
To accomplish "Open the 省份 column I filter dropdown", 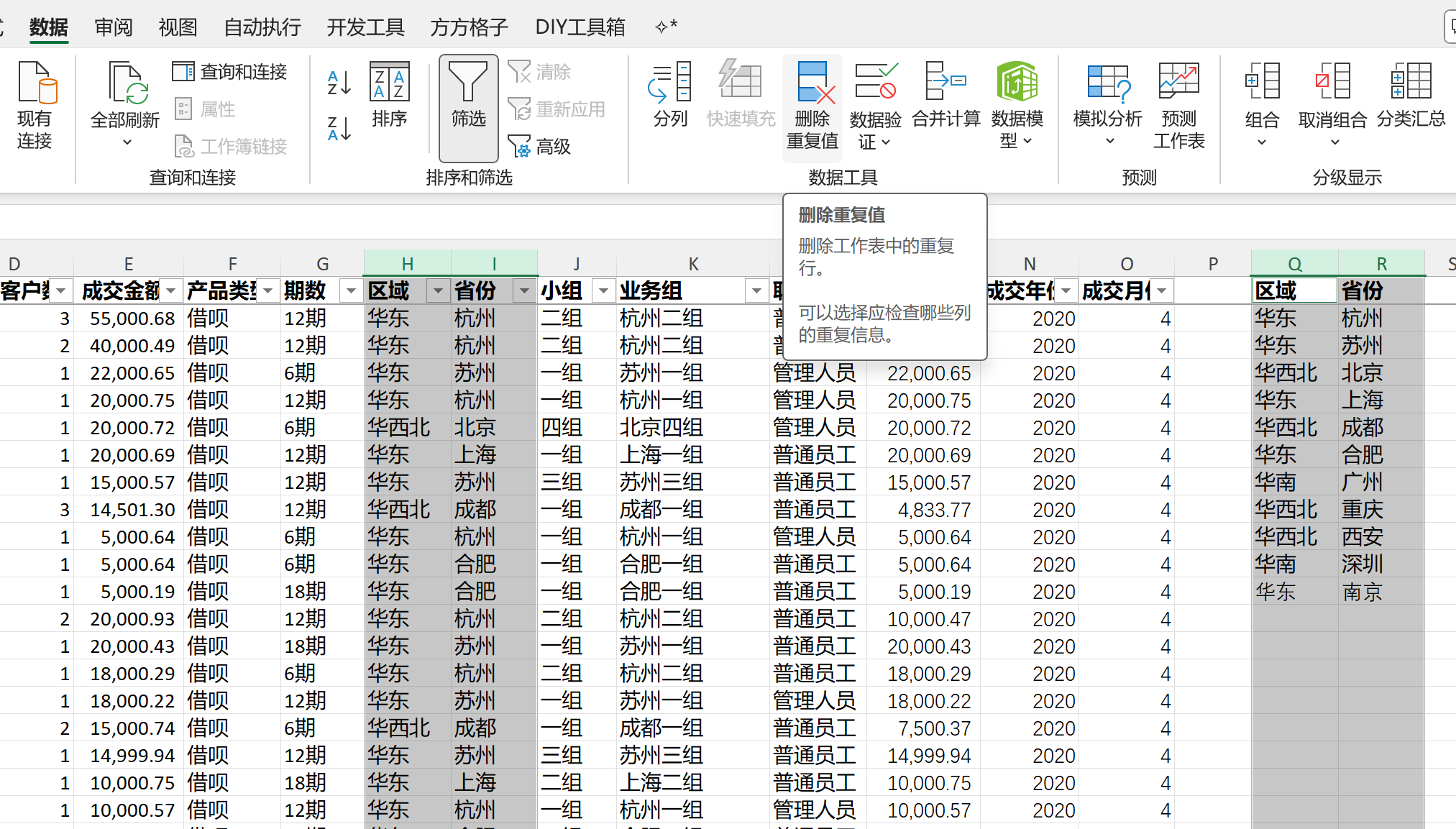I will (524, 290).
